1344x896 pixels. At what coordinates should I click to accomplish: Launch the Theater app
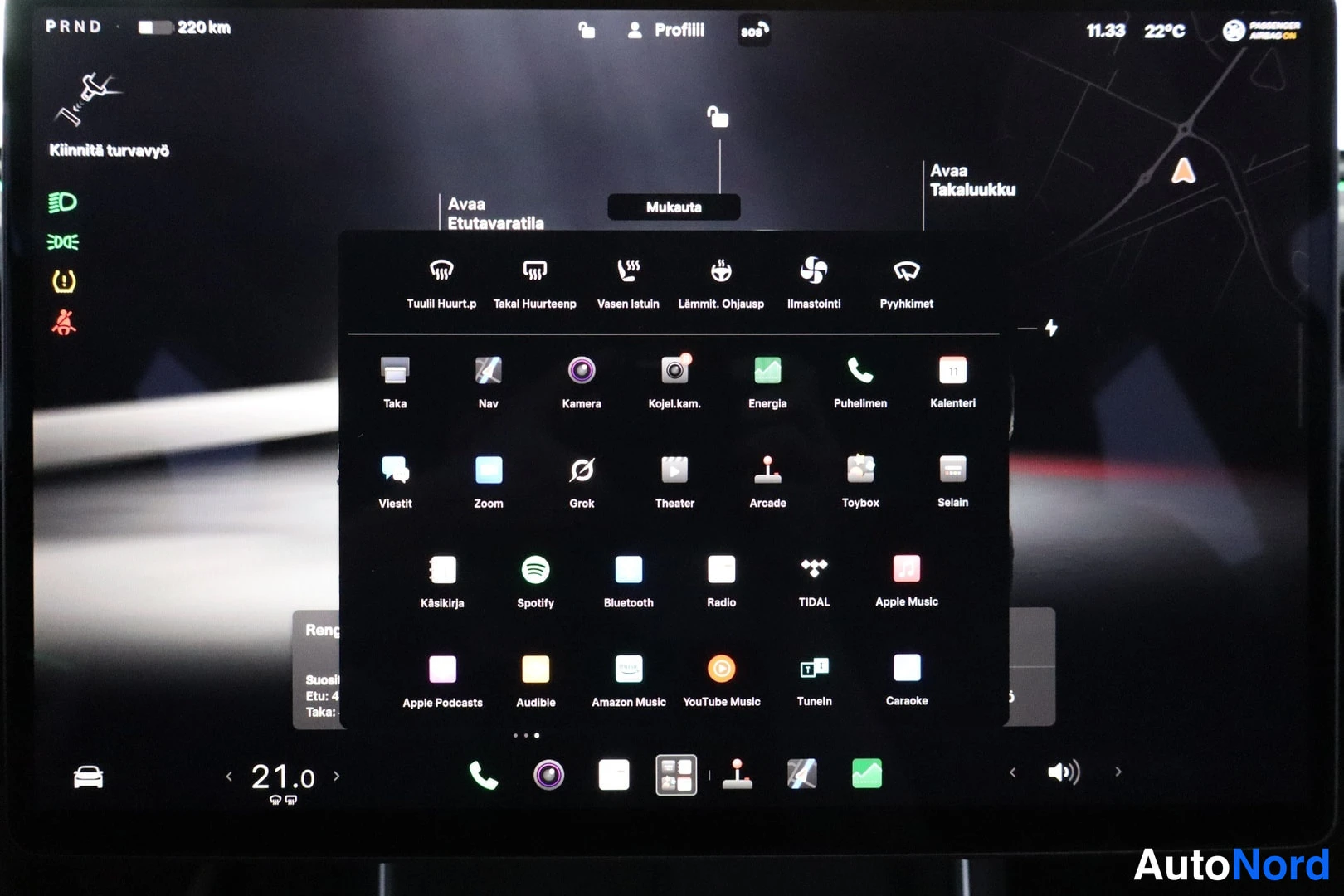pyautogui.click(x=674, y=480)
